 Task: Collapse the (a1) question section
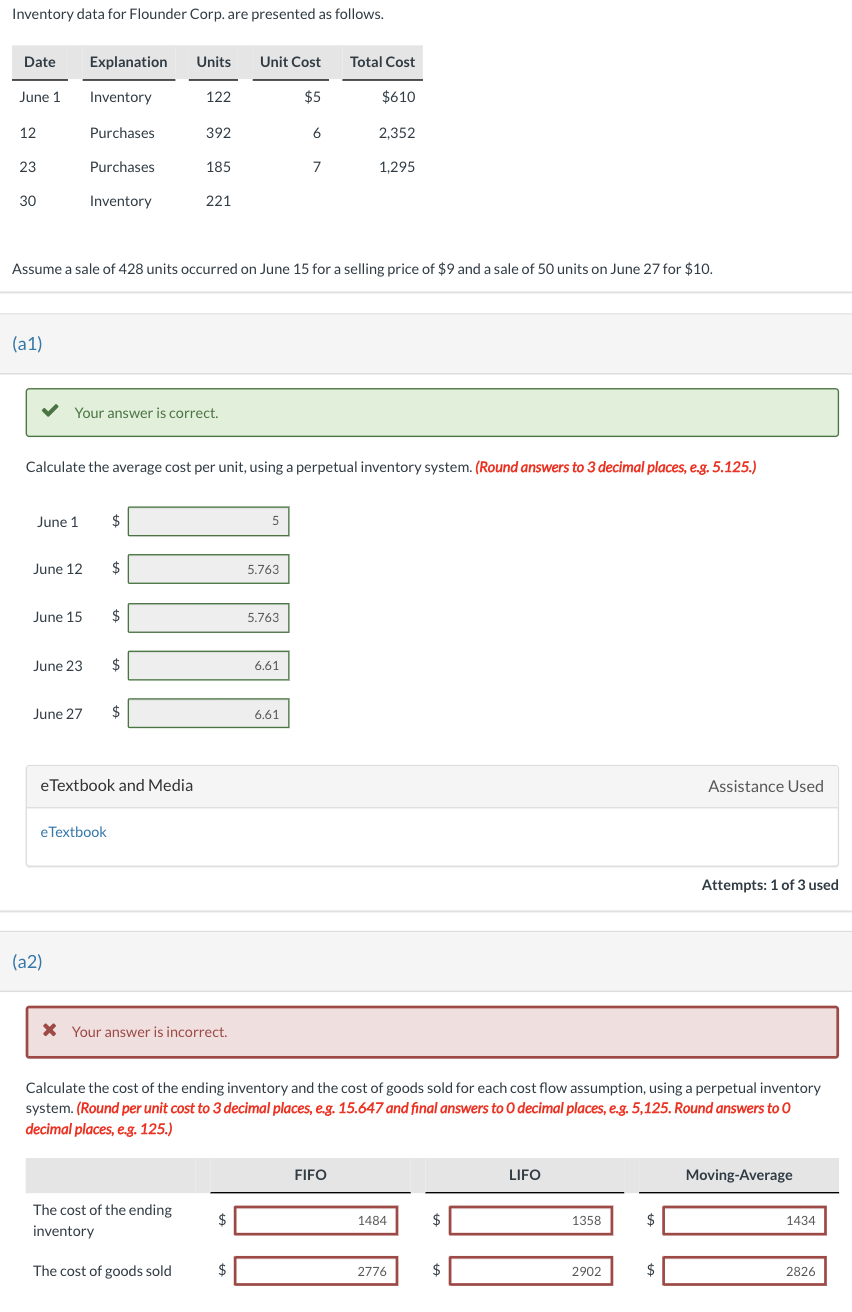point(25,344)
